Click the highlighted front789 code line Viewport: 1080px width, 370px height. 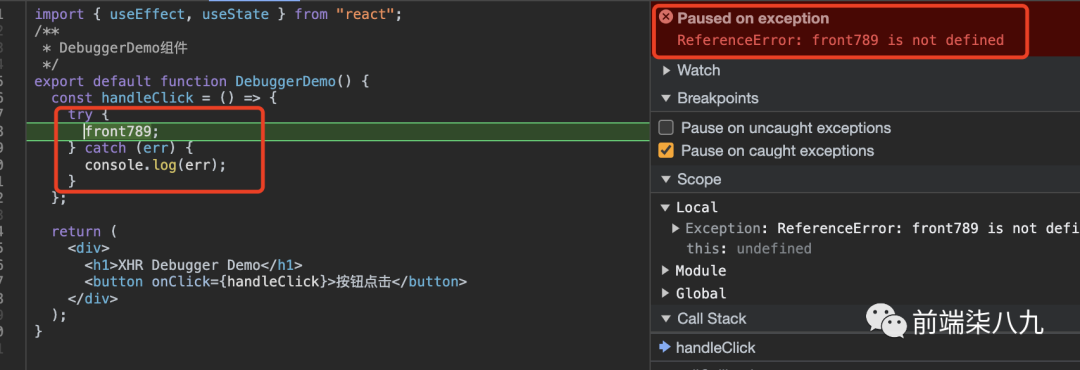(x=338, y=131)
